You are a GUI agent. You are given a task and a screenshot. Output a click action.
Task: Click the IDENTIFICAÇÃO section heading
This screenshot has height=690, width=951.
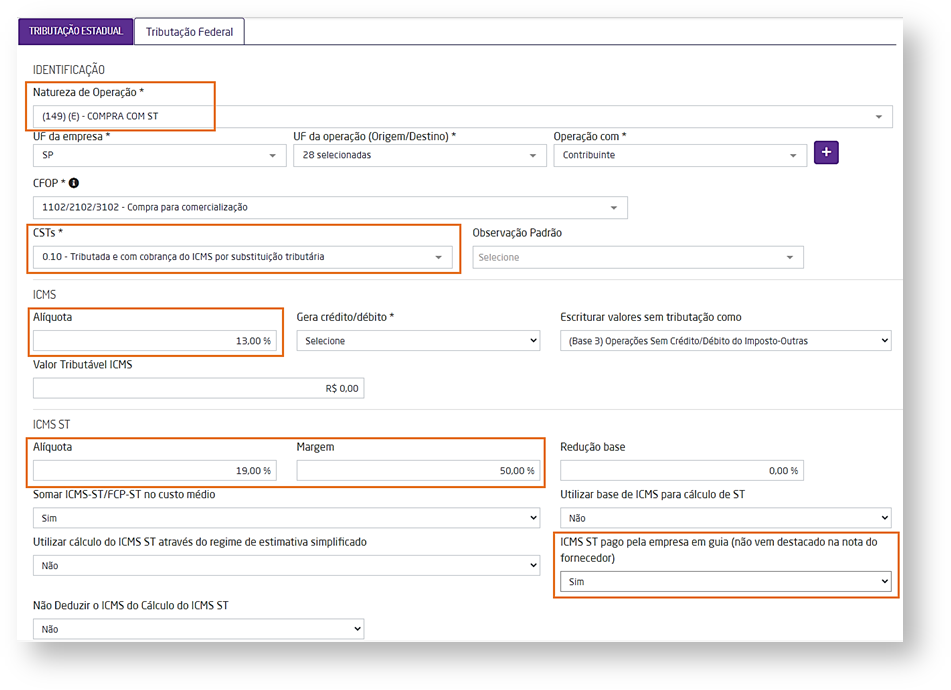tap(69, 70)
